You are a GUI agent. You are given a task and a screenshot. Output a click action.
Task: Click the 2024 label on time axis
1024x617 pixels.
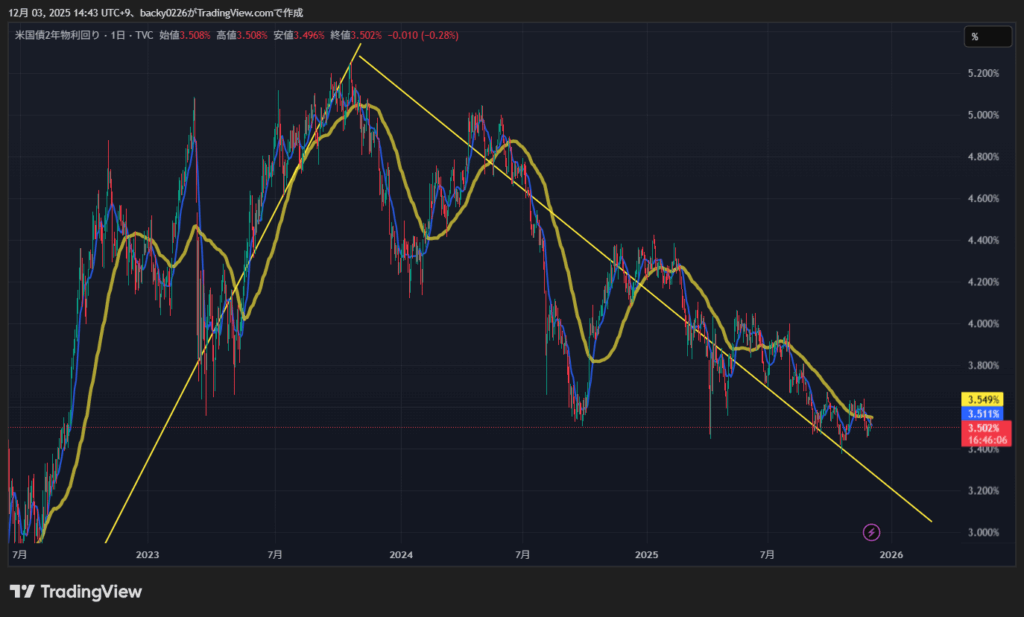[401, 553]
